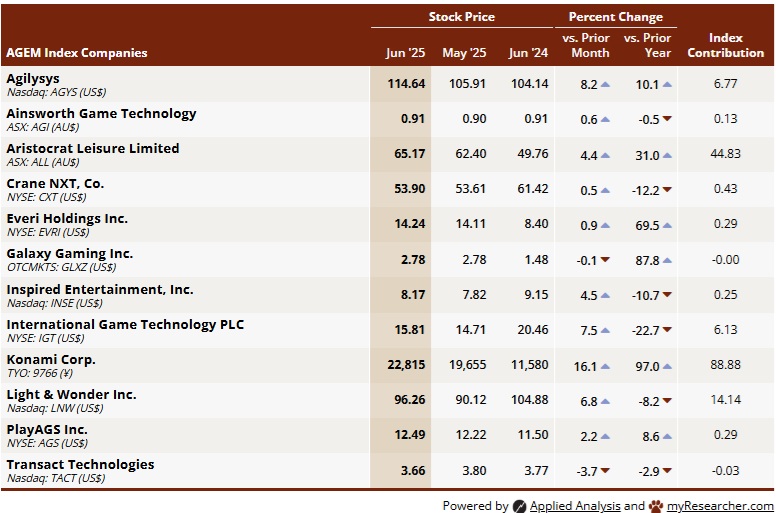This screenshot has width=776, height=513.
Task: Click the up arrow beside Konami 16.1
Action: click(x=605, y=367)
